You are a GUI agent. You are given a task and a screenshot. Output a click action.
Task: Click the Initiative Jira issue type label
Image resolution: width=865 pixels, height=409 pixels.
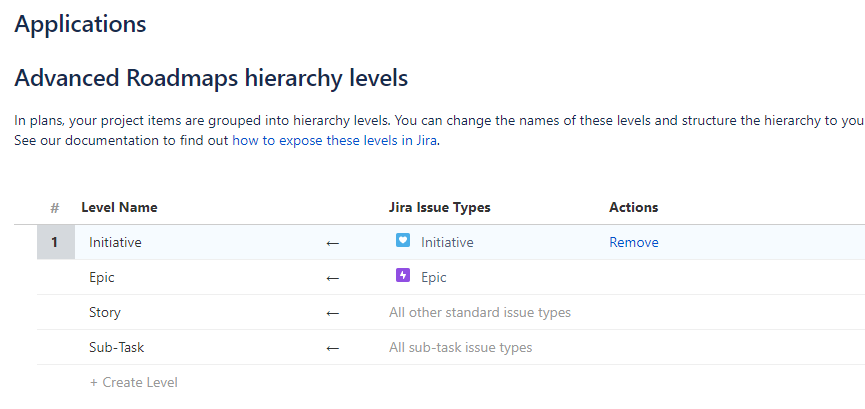click(447, 242)
